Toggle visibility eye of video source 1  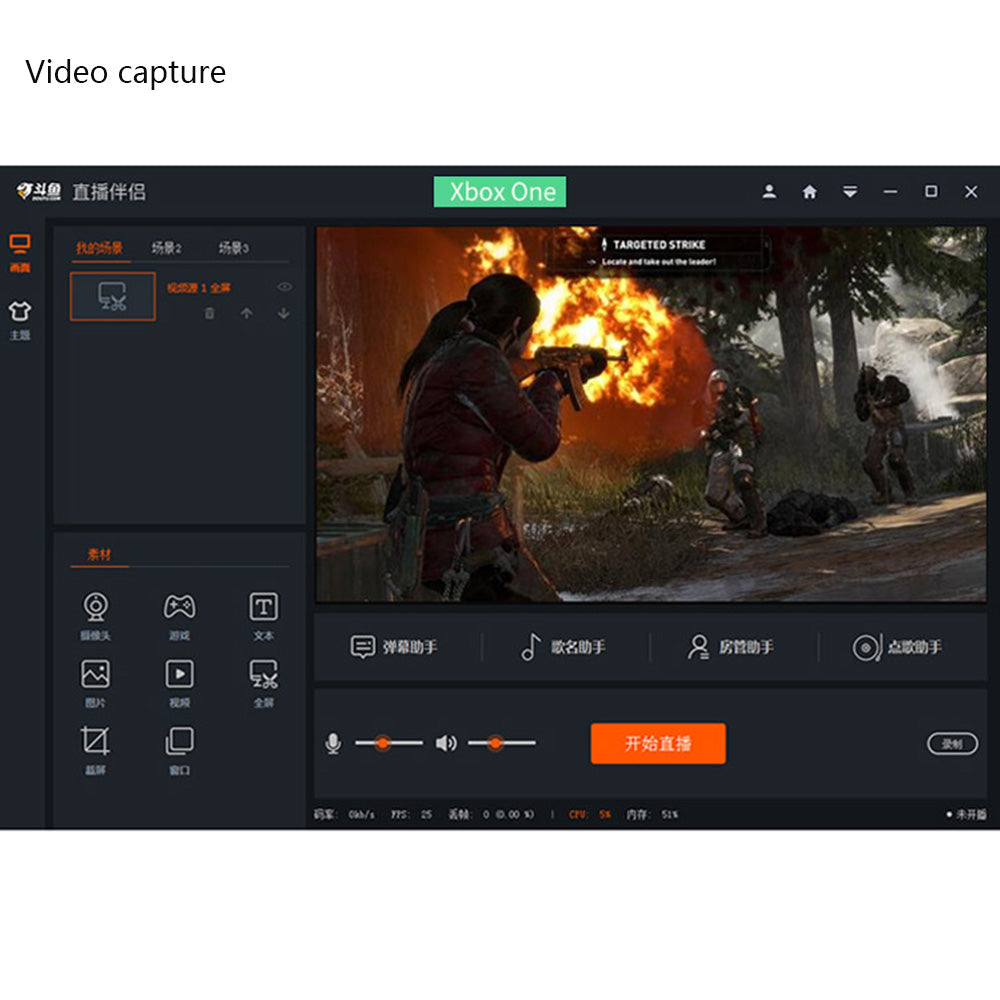(285, 287)
